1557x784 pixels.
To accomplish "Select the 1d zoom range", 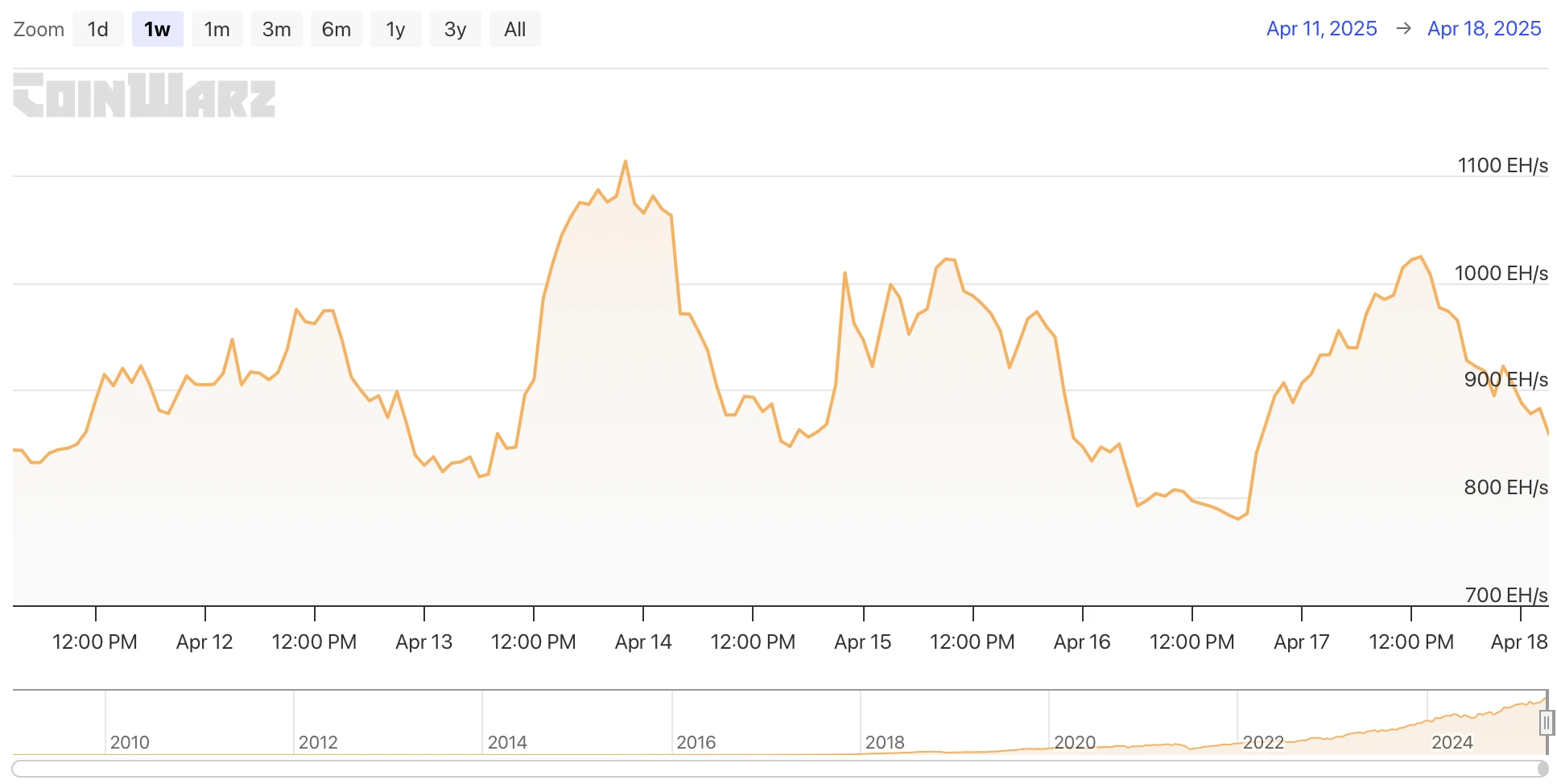I will point(97,30).
